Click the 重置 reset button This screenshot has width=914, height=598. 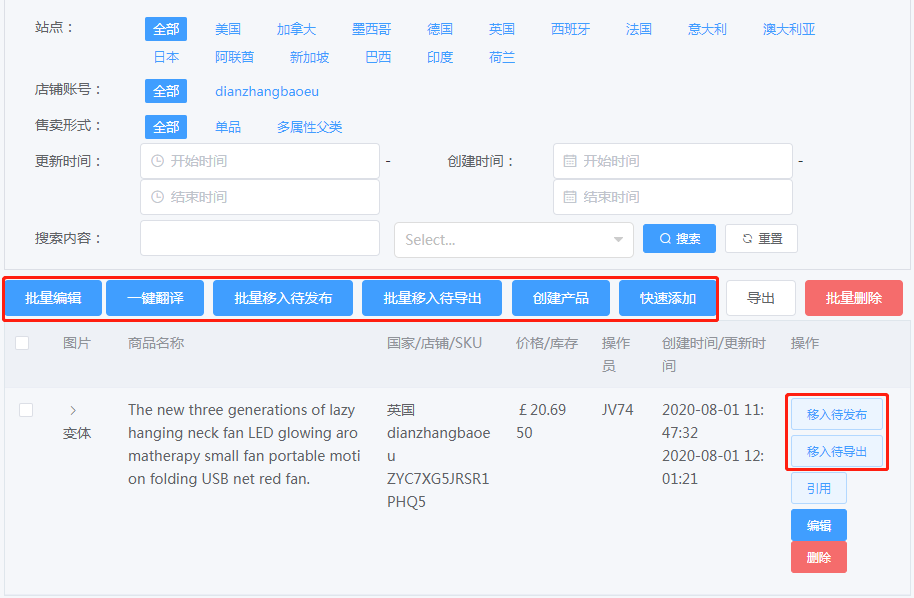[x=761, y=238]
